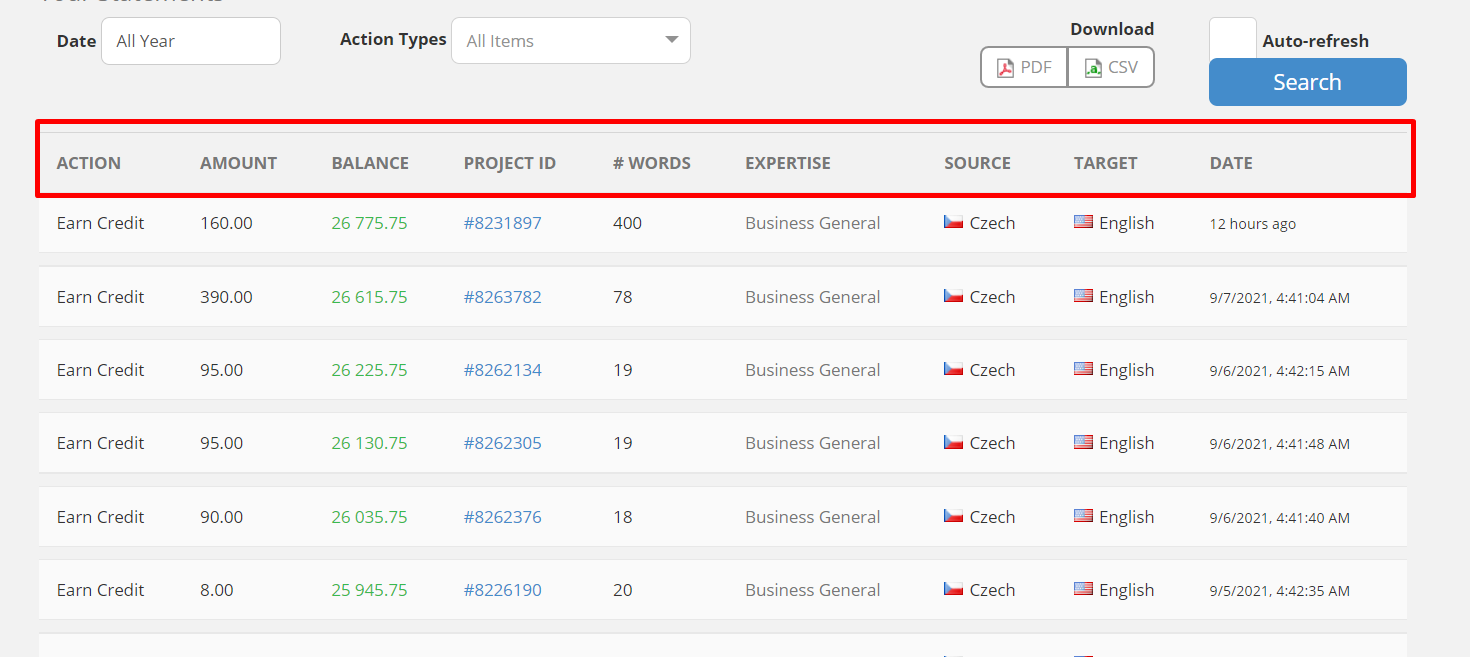The height and width of the screenshot is (657, 1470).
Task: Click the SOURCE column header
Action: [977, 163]
